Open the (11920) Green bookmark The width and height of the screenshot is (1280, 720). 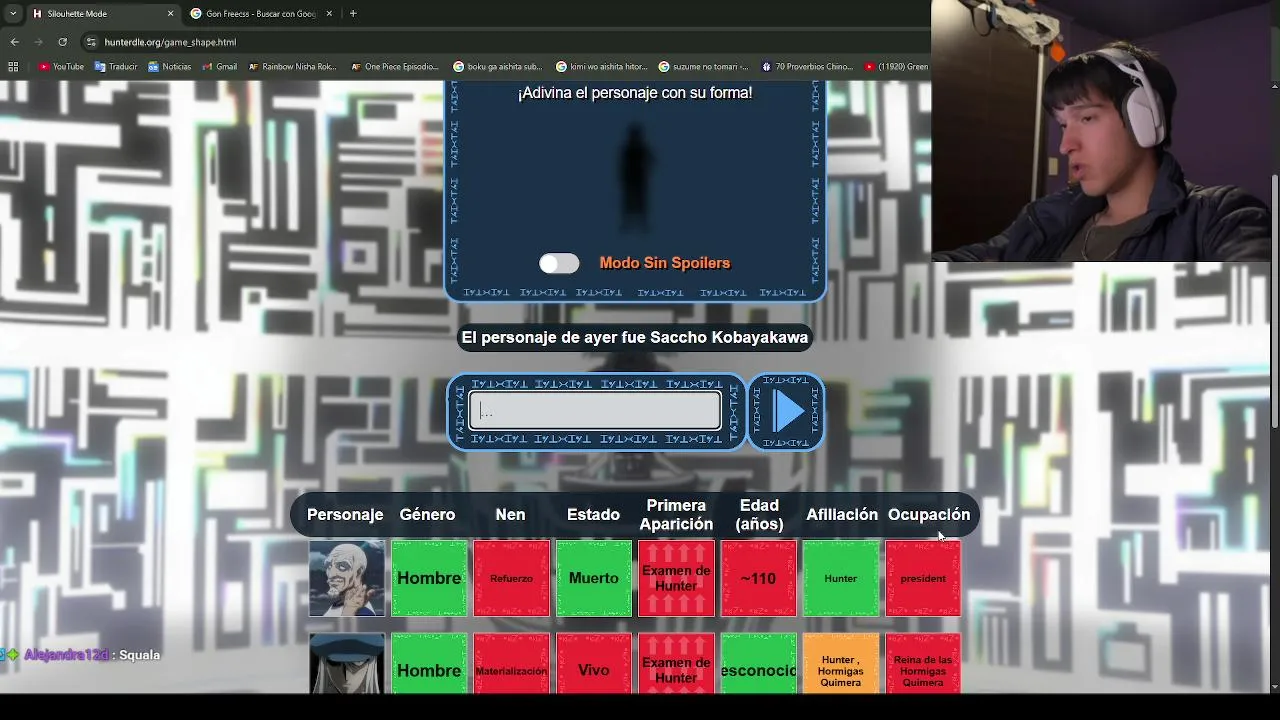[896, 67]
